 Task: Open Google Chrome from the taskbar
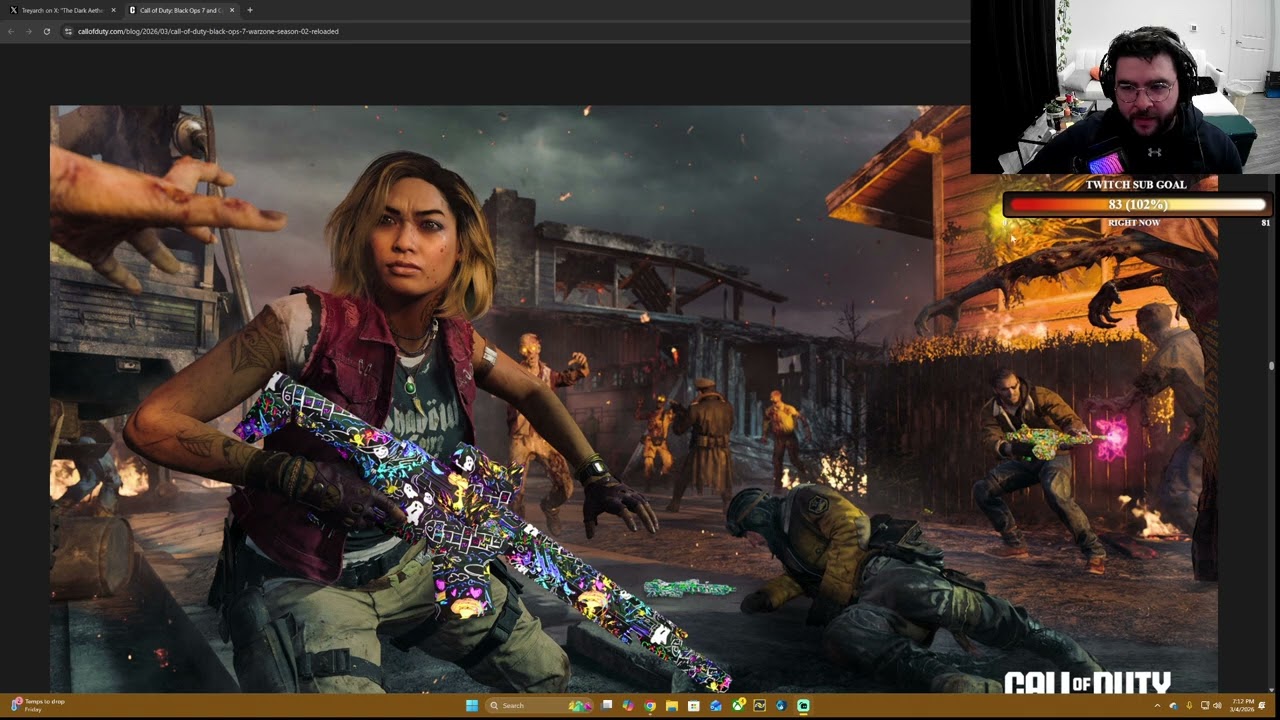click(650, 705)
